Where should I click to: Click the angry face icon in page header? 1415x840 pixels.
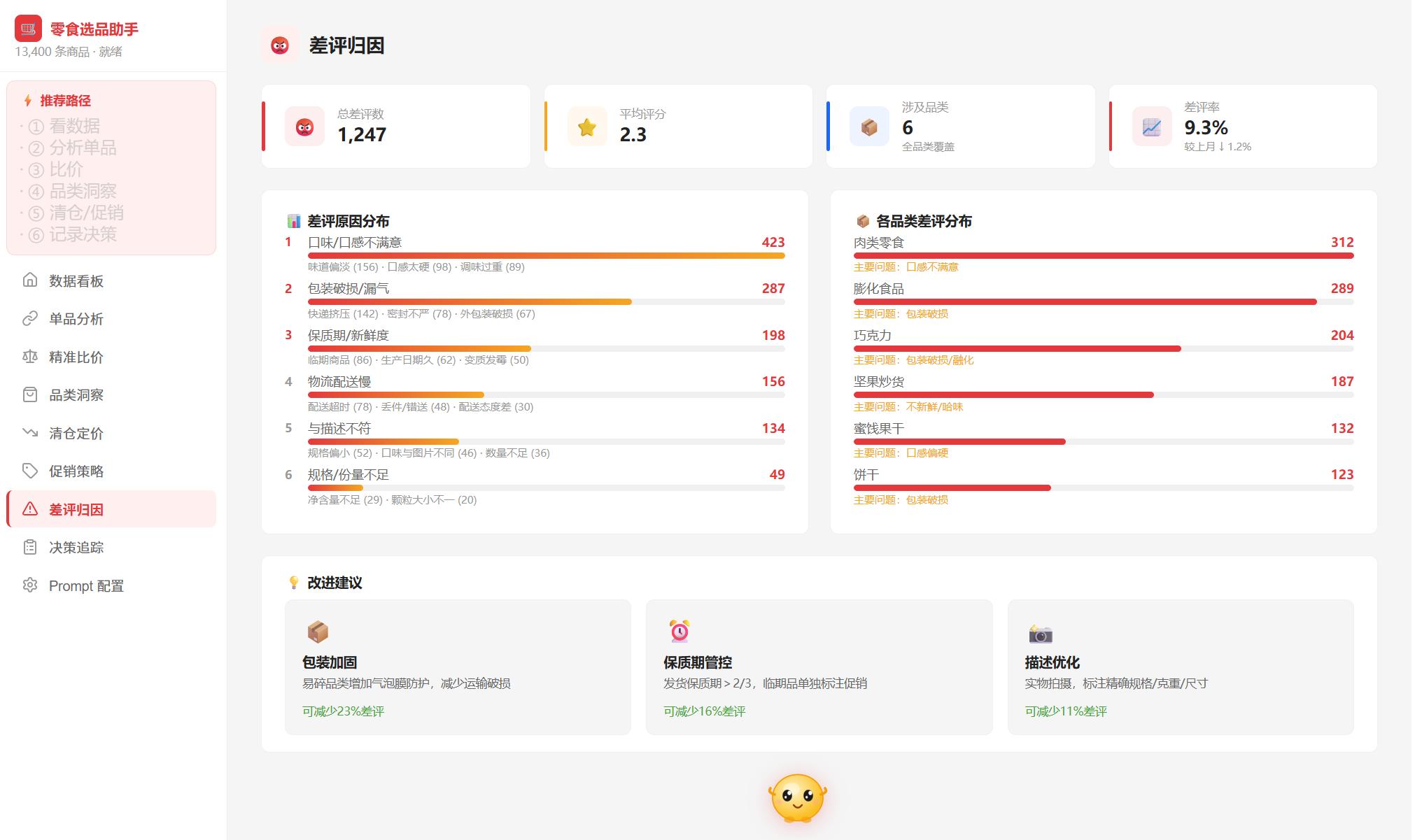pos(280,45)
